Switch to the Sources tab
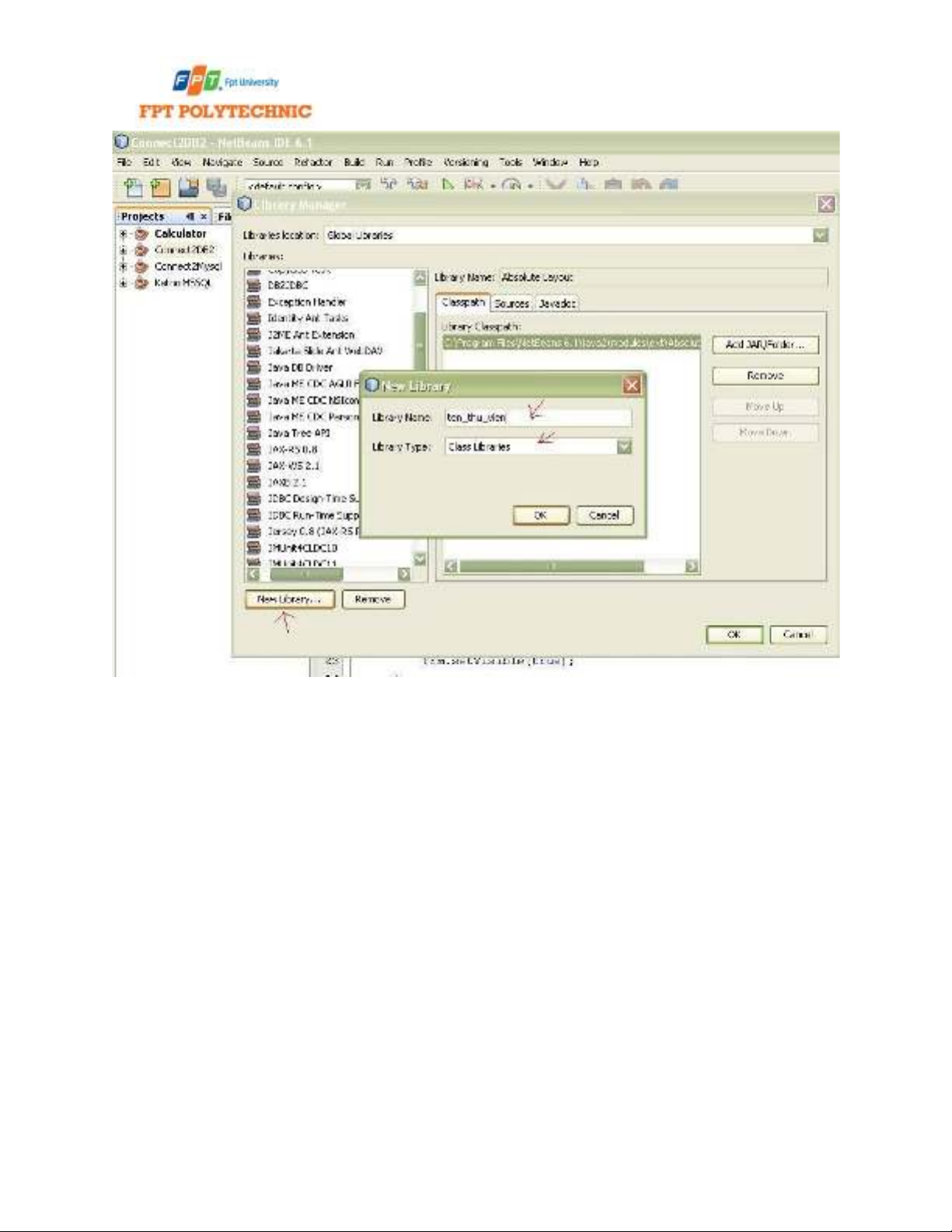Screen dimensions: 952x1232 [x=511, y=303]
